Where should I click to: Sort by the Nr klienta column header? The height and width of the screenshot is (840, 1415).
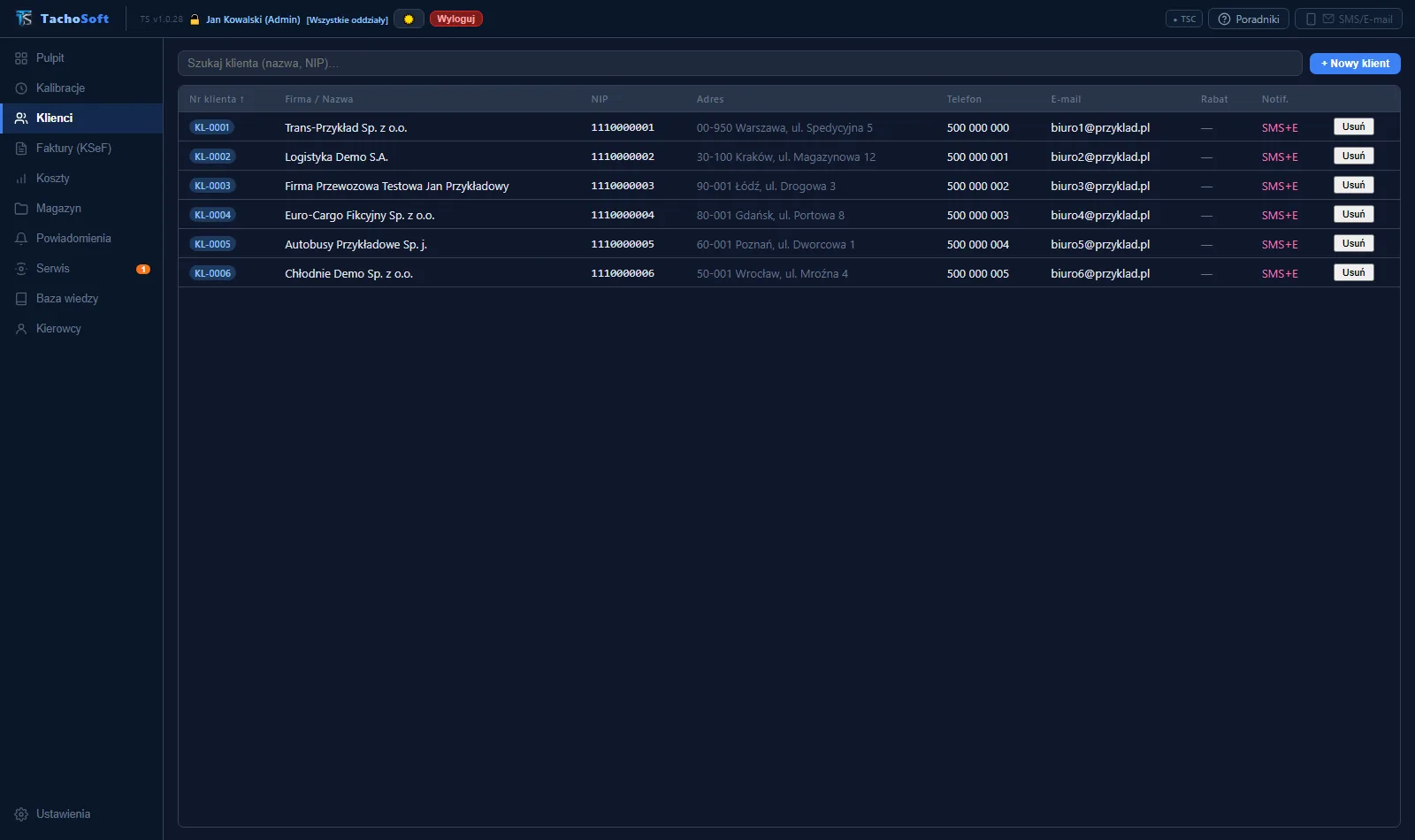coord(217,99)
